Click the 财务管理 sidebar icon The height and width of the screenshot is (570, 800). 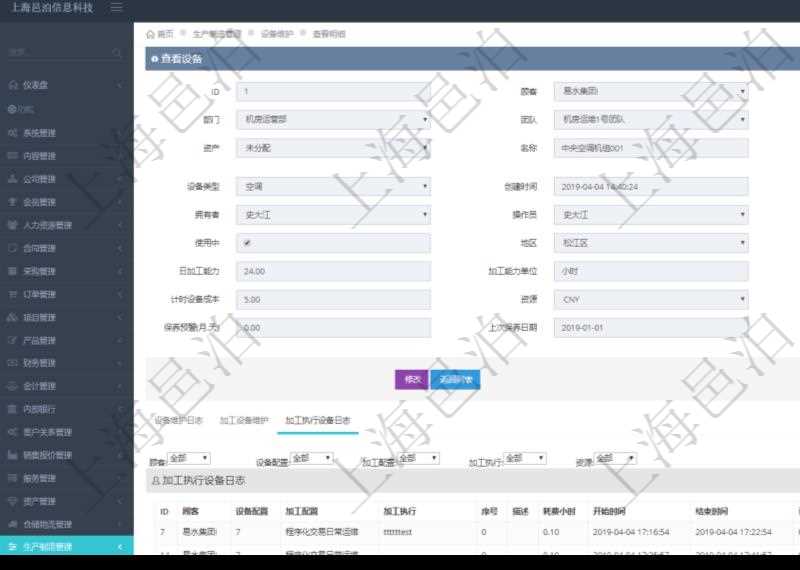[13, 363]
